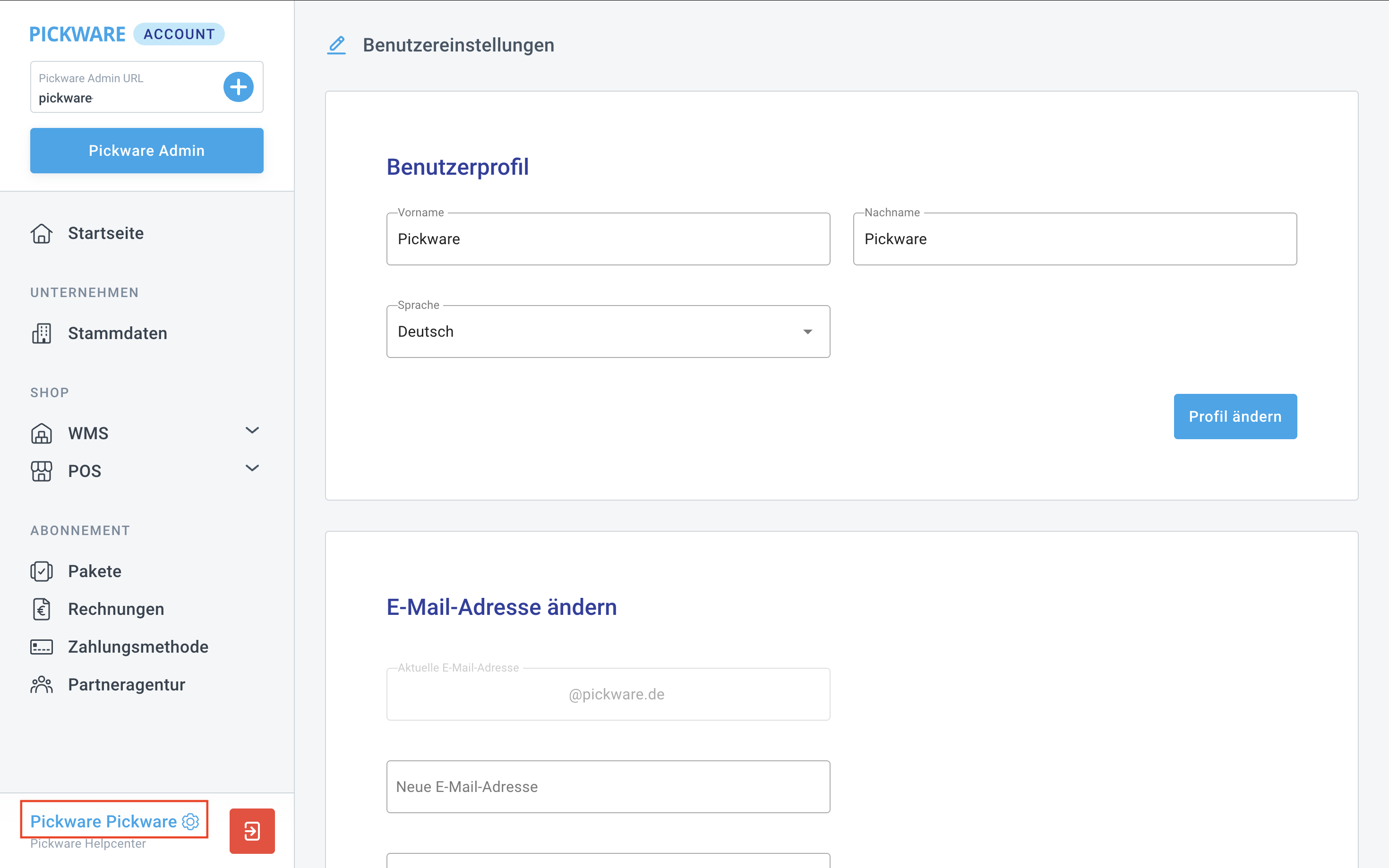The width and height of the screenshot is (1389, 868).
Task: Expand the WMS menu chevron
Action: [252, 431]
